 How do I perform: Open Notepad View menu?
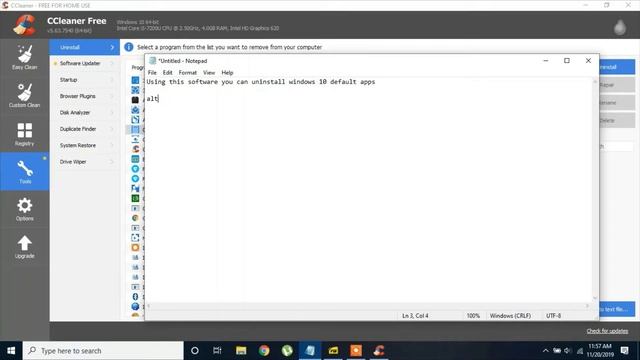(x=209, y=72)
